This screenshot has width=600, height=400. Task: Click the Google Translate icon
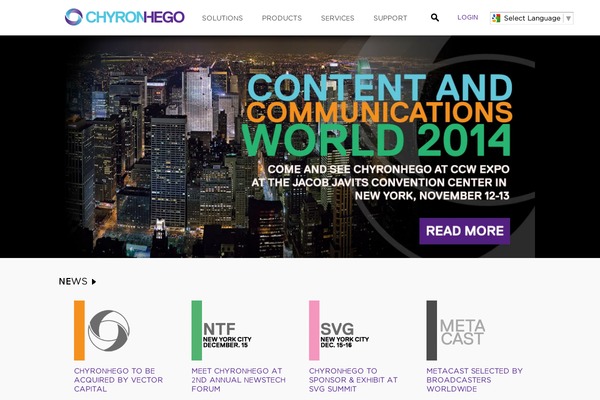[496, 18]
